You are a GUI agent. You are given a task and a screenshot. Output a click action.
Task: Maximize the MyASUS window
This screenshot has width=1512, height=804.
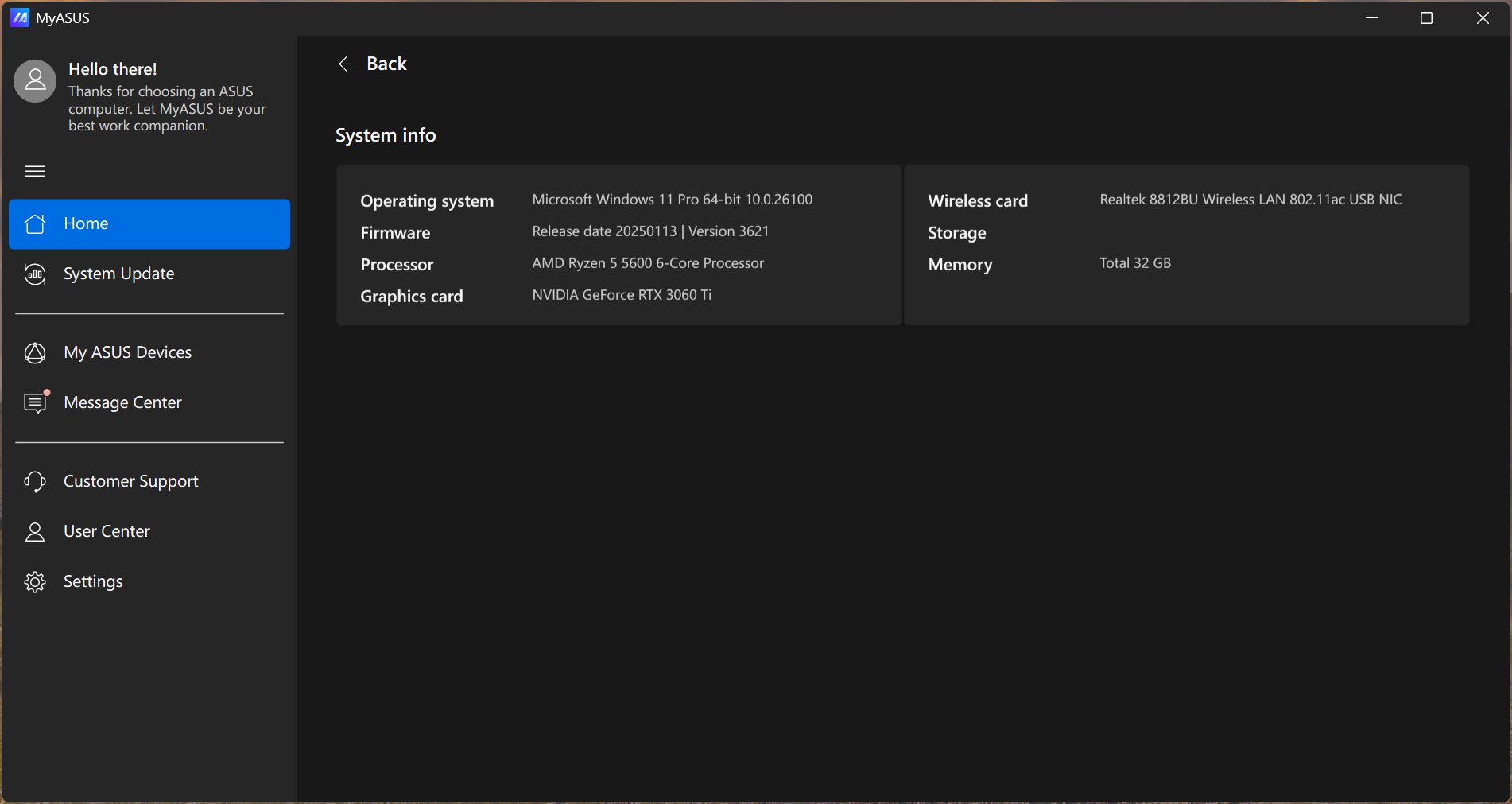[1426, 17]
